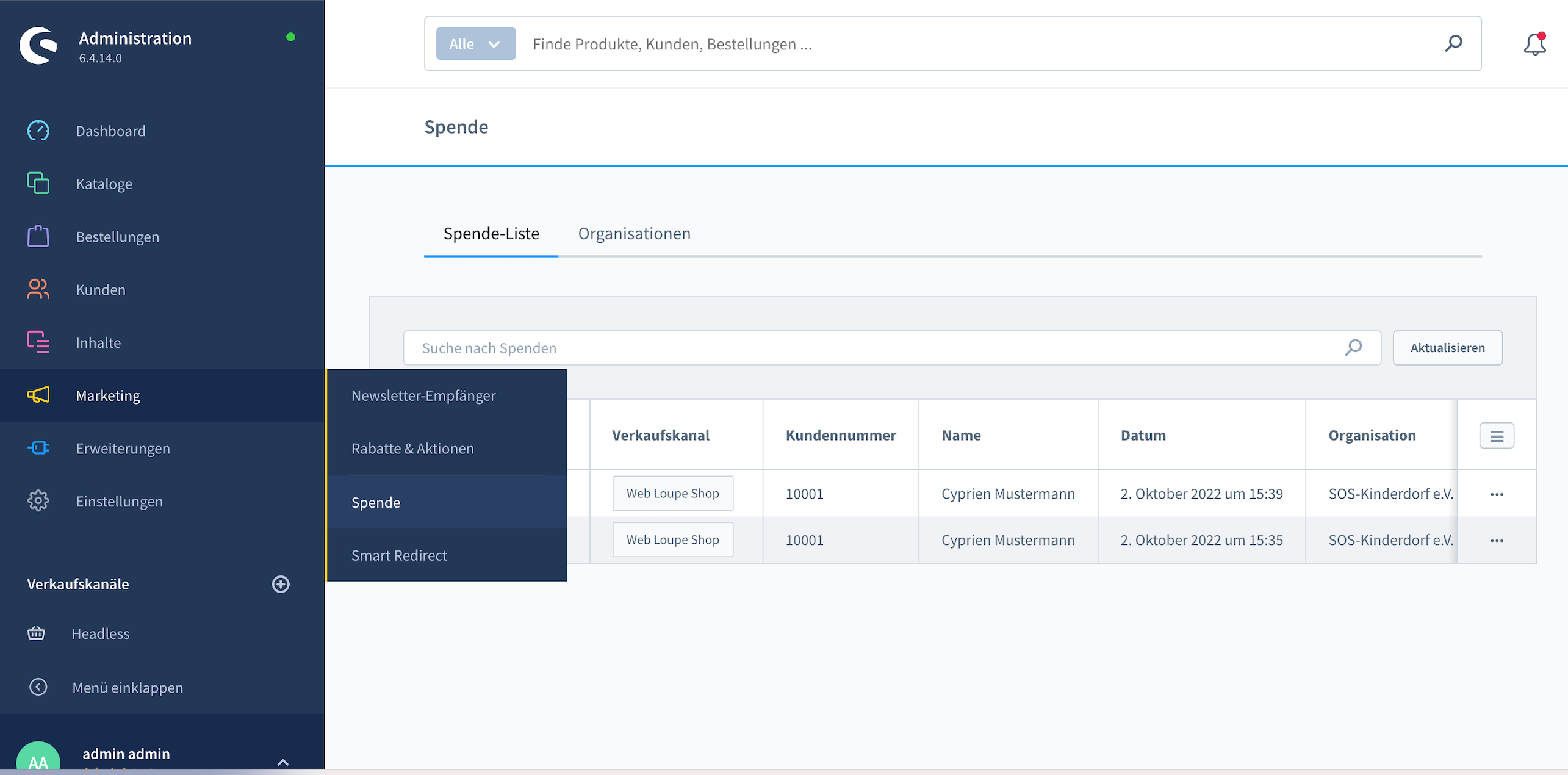The width and height of the screenshot is (1568, 775).
Task: Open row actions for 15:35 donation
Action: click(x=1497, y=540)
